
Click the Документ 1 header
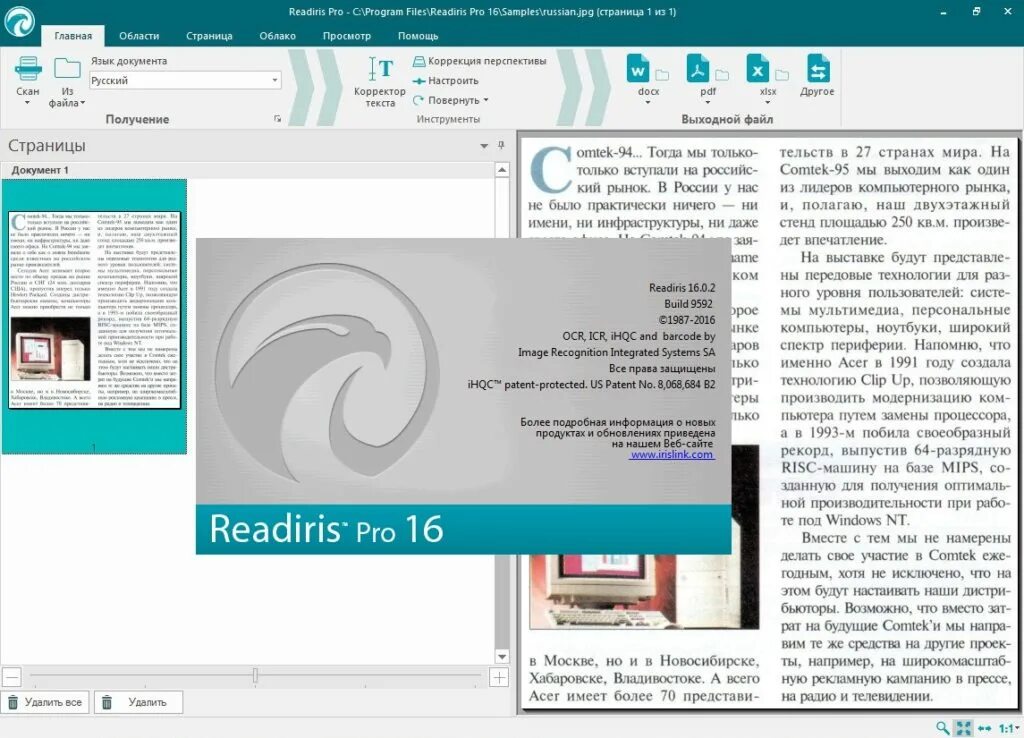[x=40, y=170]
